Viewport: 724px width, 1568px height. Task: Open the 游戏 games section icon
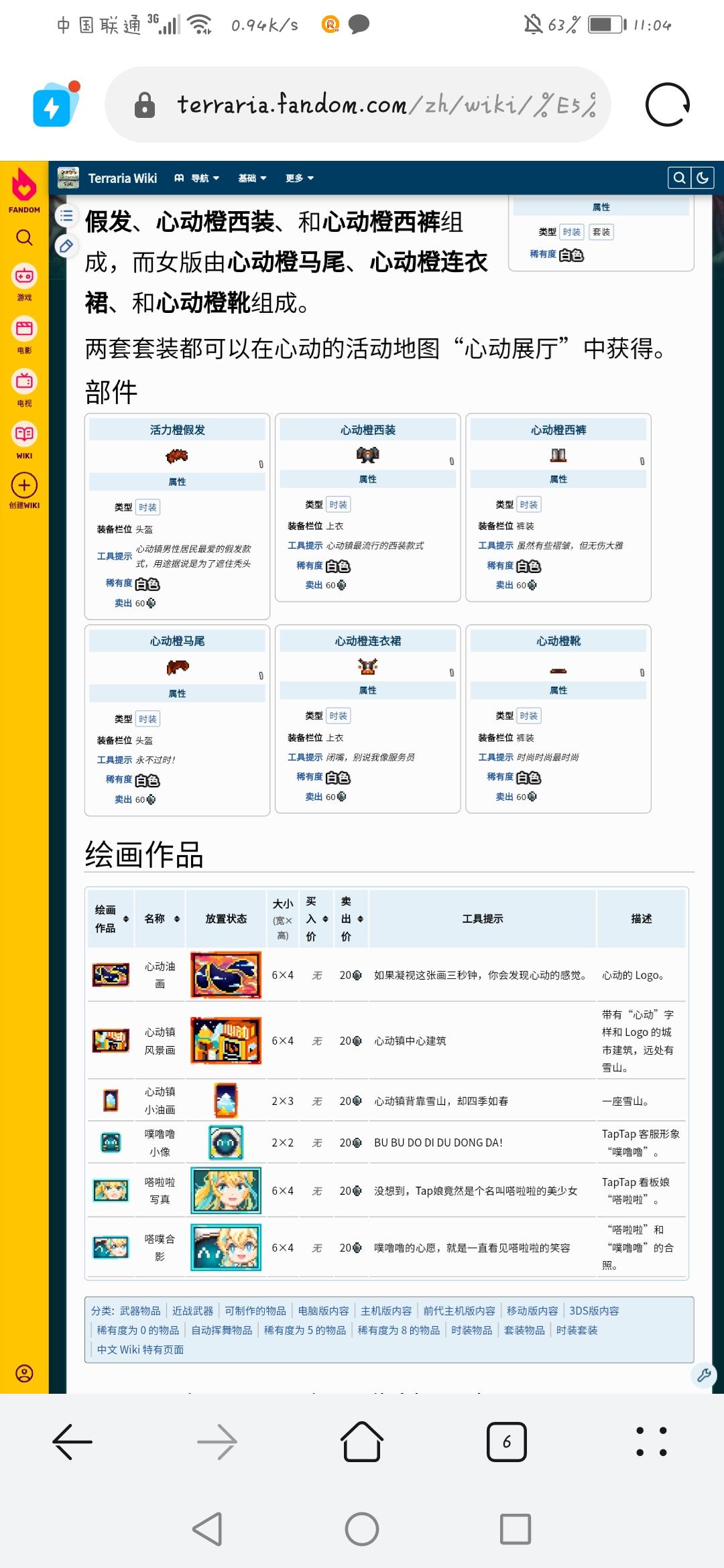tap(24, 276)
